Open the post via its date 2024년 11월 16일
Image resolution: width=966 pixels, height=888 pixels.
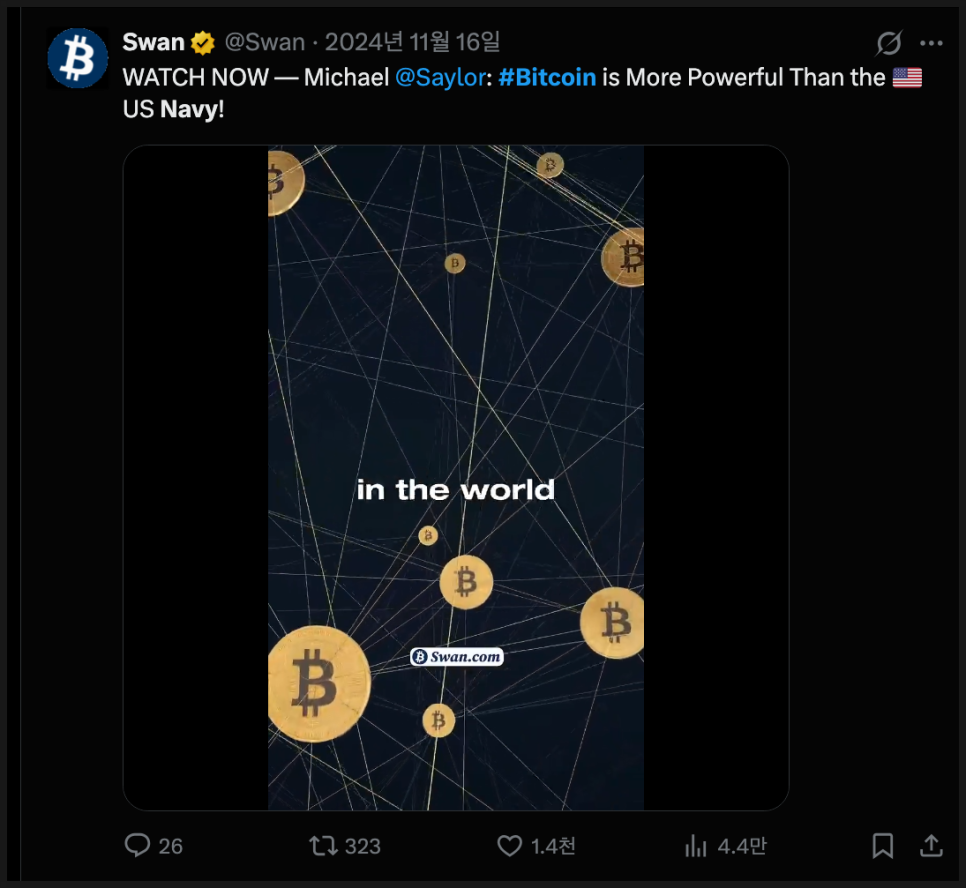point(412,42)
